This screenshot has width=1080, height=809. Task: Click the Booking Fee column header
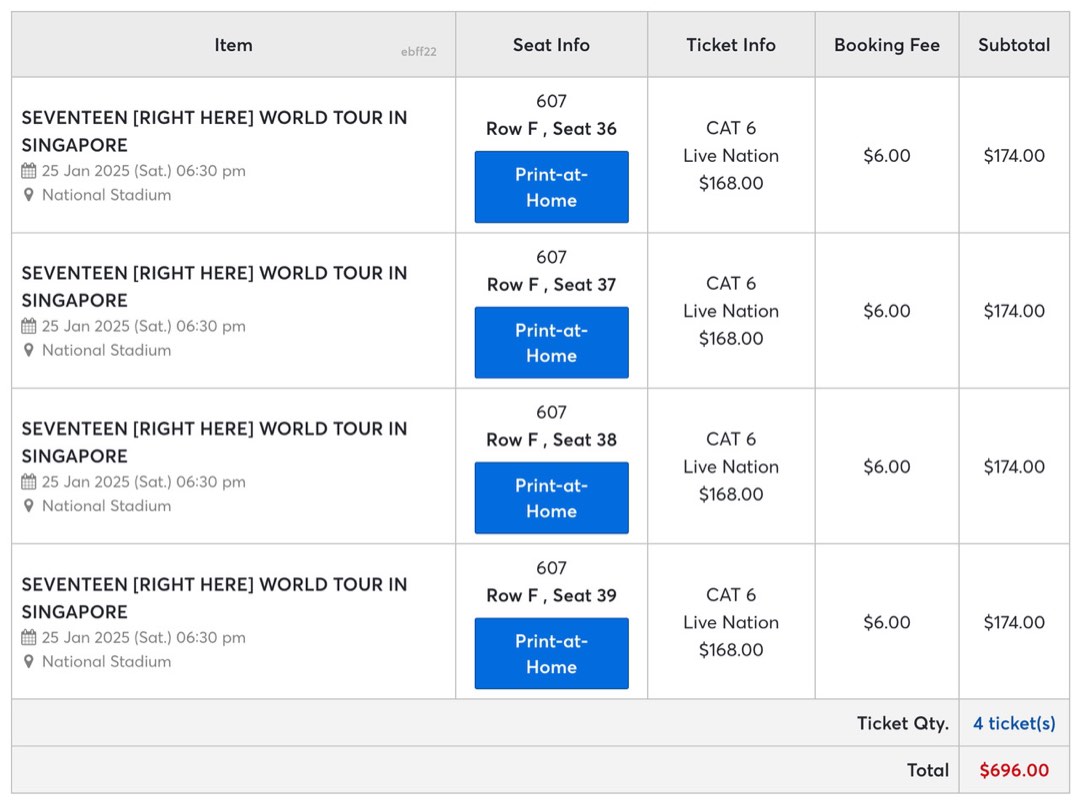(886, 44)
